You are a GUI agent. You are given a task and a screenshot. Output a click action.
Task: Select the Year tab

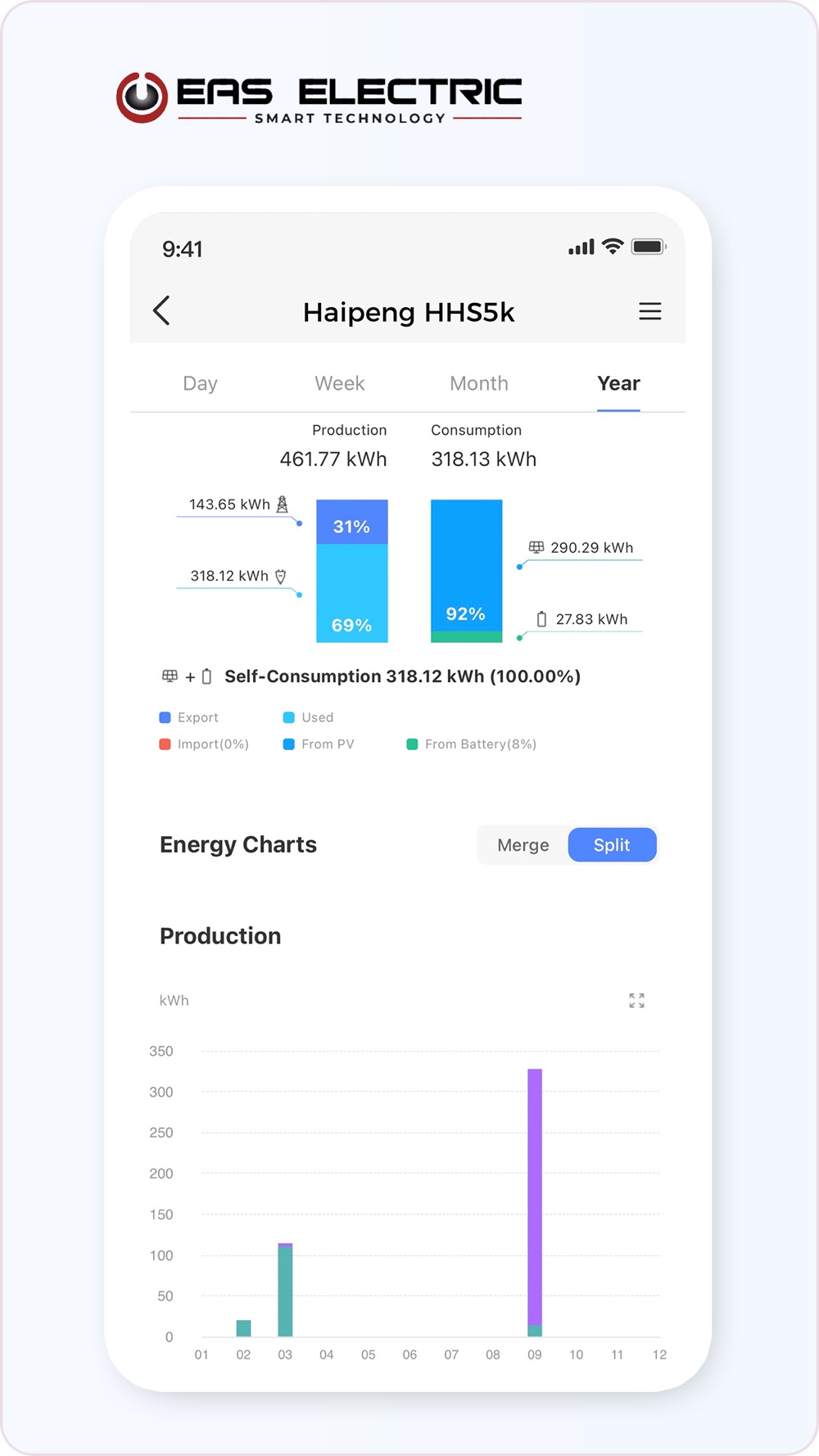pos(618,383)
